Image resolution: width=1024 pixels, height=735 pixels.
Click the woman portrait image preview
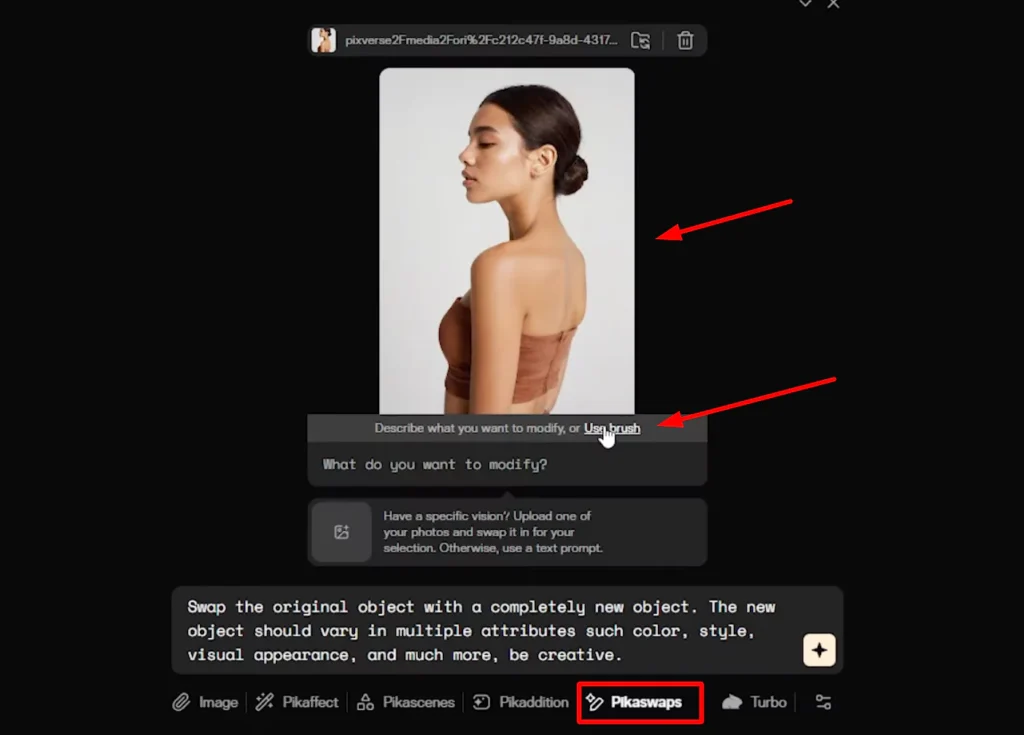click(507, 240)
